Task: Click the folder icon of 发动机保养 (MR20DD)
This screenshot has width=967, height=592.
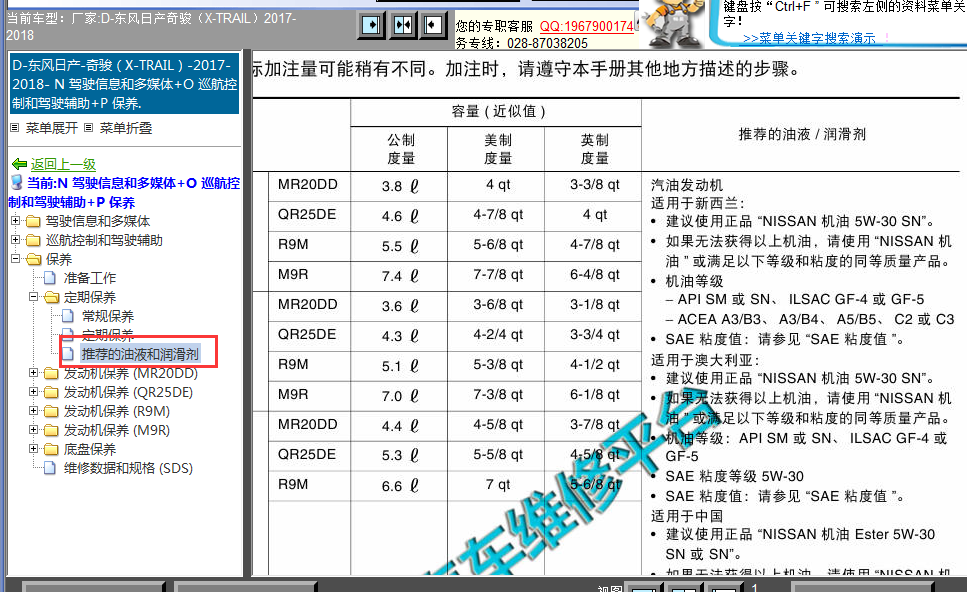Action: point(51,374)
